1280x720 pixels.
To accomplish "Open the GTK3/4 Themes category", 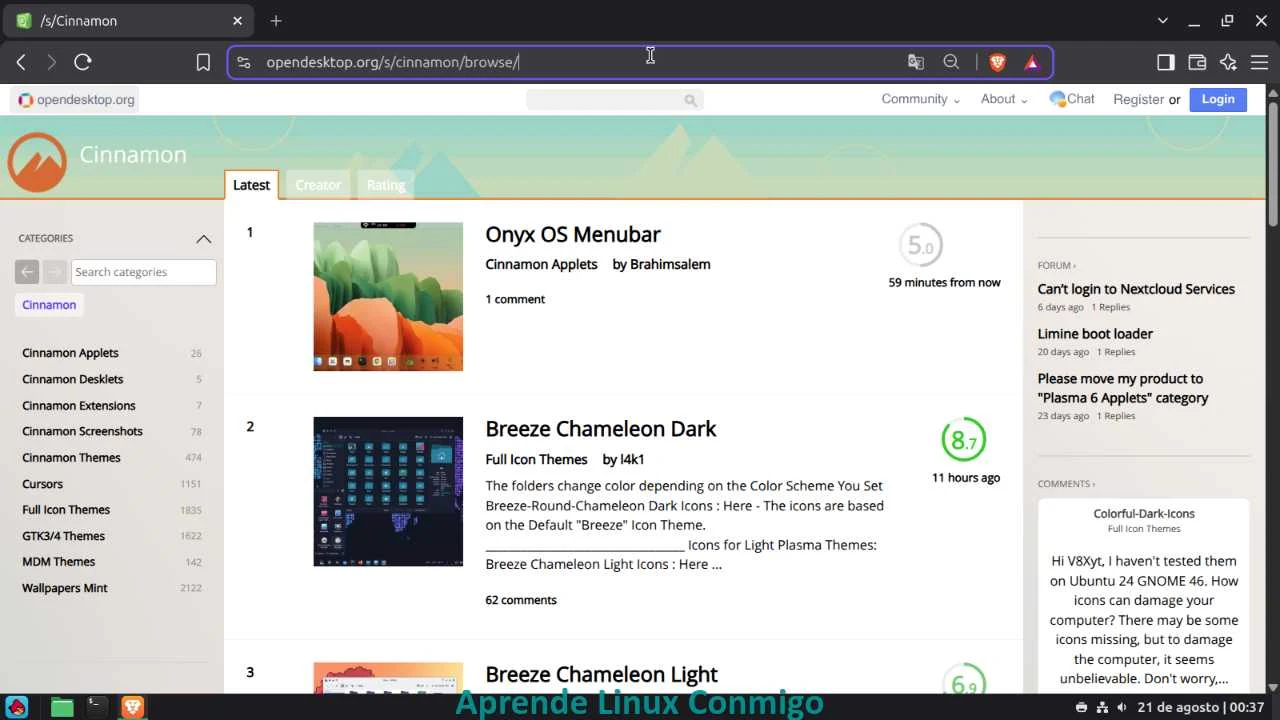I will [63, 536].
